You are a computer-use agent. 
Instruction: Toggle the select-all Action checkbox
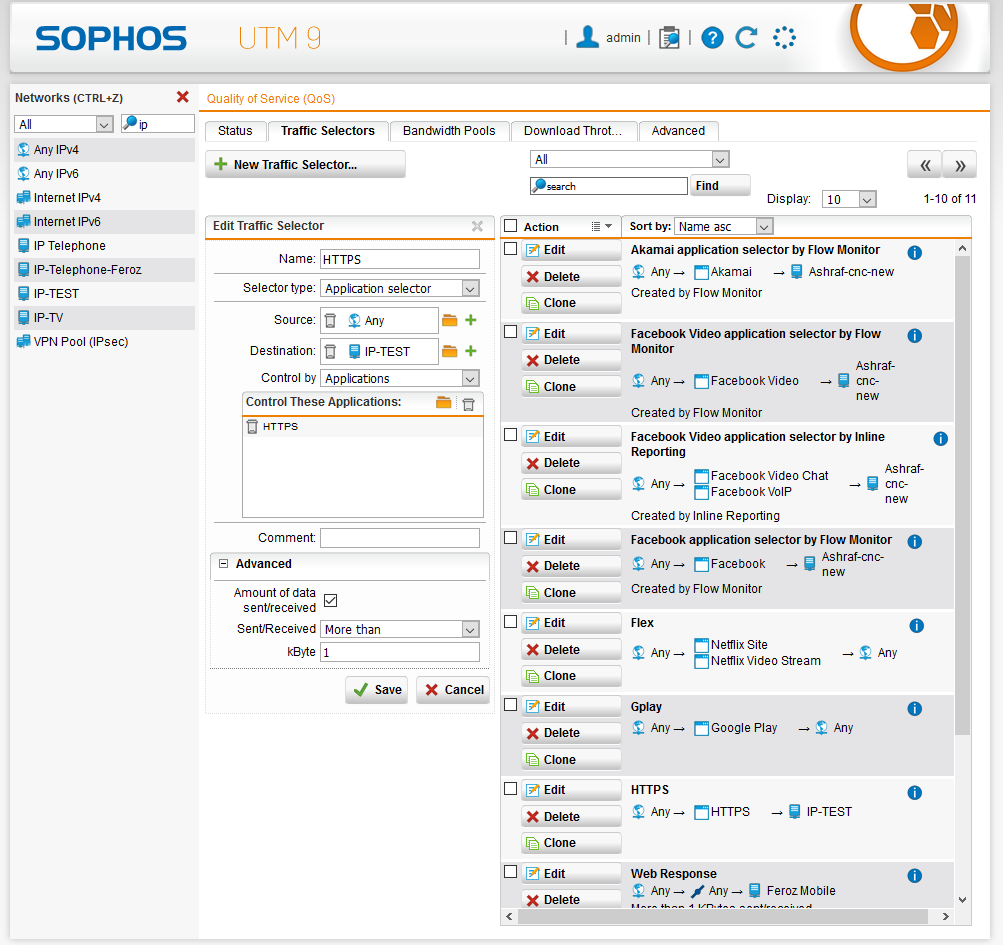click(x=510, y=226)
